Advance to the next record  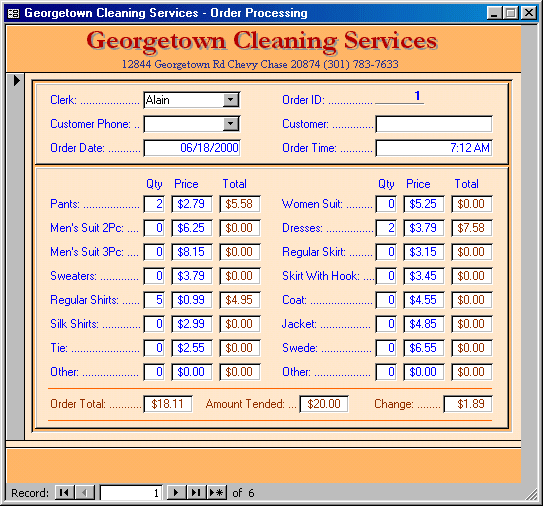(176, 492)
